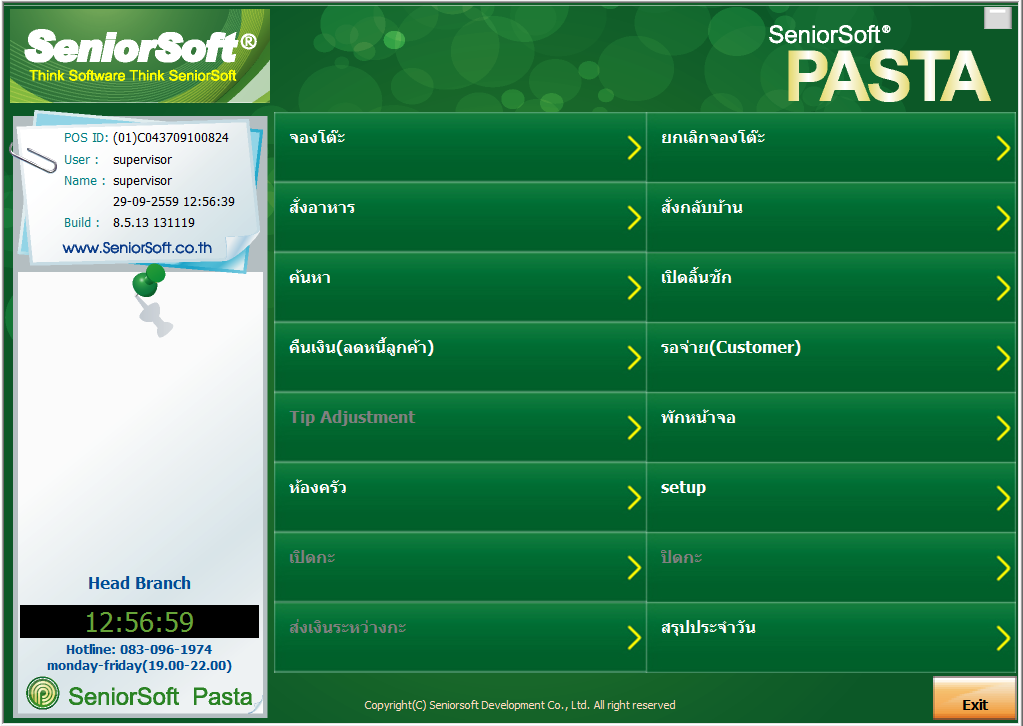1023x726 pixels.
Task: Click the paperclip icon on note
Action: click(x=34, y=159)
